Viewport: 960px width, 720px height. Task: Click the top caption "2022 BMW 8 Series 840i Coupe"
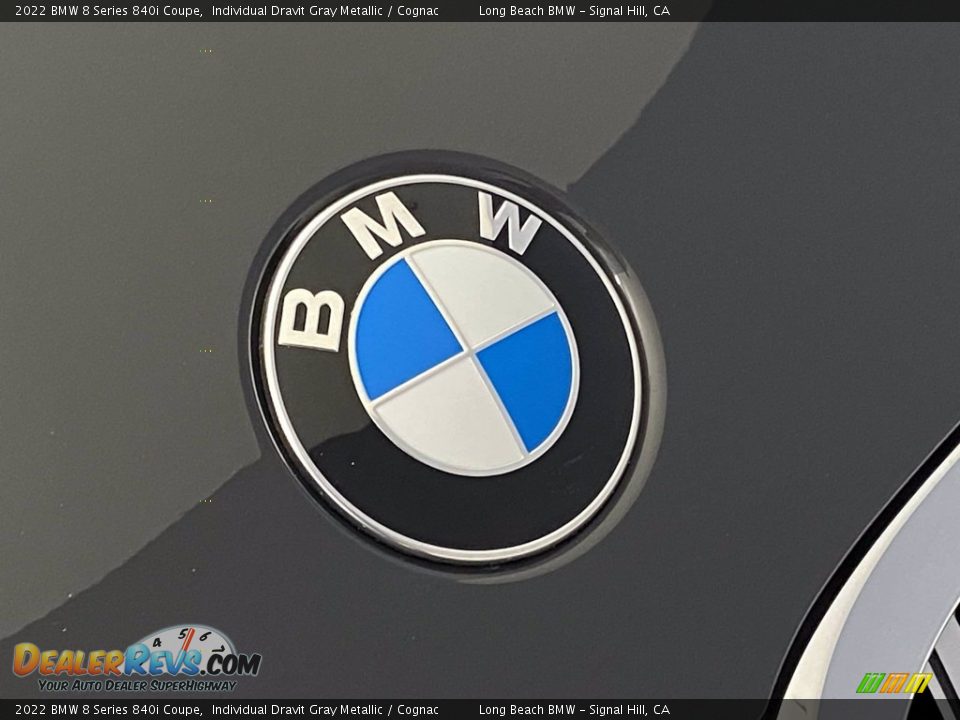108,10
